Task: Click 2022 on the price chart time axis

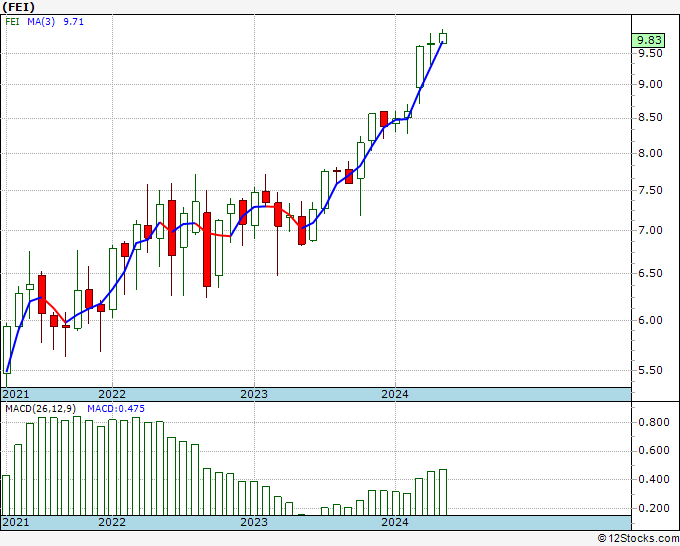Action: [x=112, y=394]
